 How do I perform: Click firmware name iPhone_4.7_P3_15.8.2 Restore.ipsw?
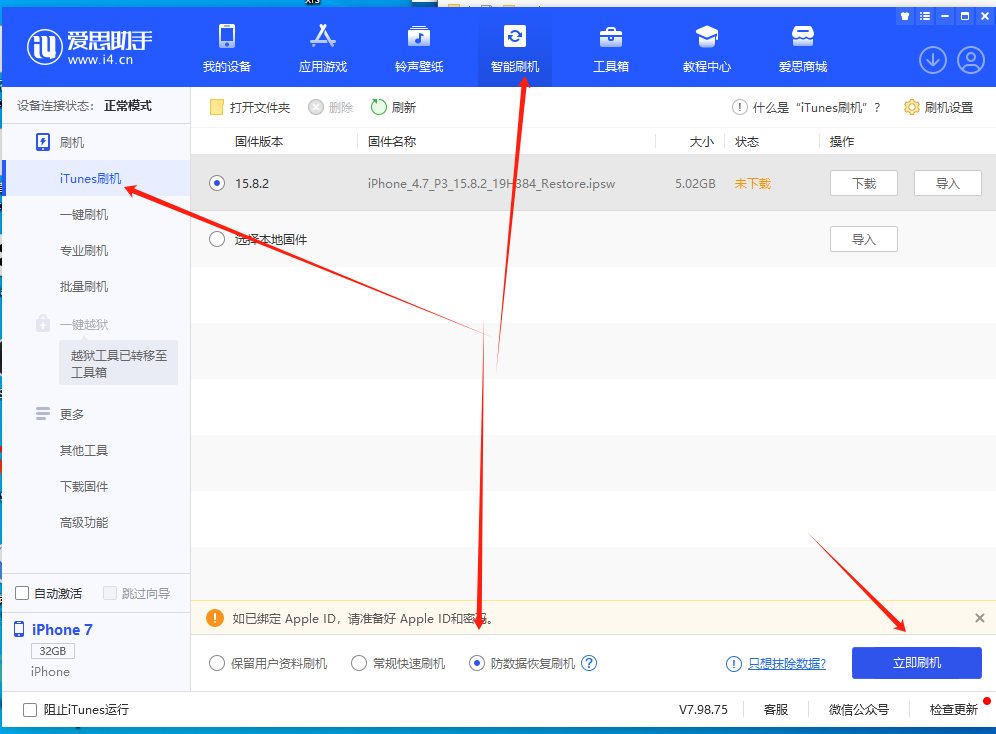point(491,184)
